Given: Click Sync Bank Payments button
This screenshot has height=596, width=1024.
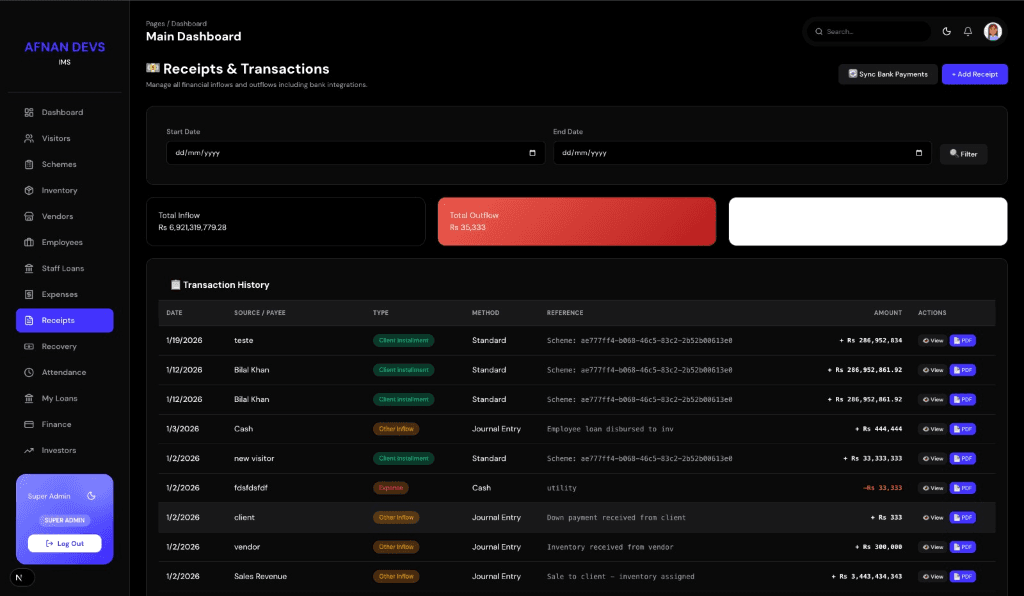Looking at the screenshot, I should 888,74.
